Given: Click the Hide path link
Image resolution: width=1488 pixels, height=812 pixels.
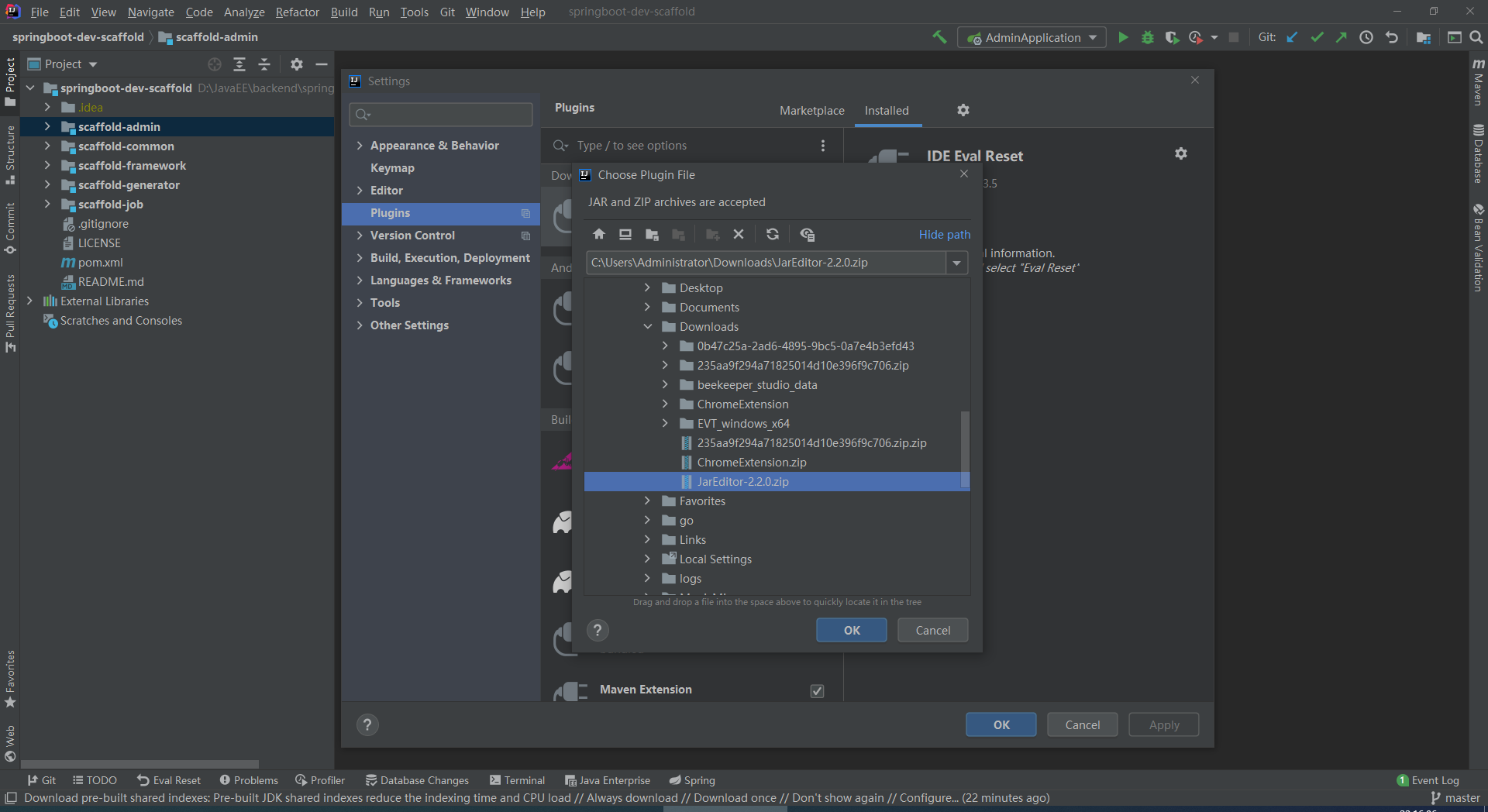Looking at the screenshot, I should click(944, 234).
